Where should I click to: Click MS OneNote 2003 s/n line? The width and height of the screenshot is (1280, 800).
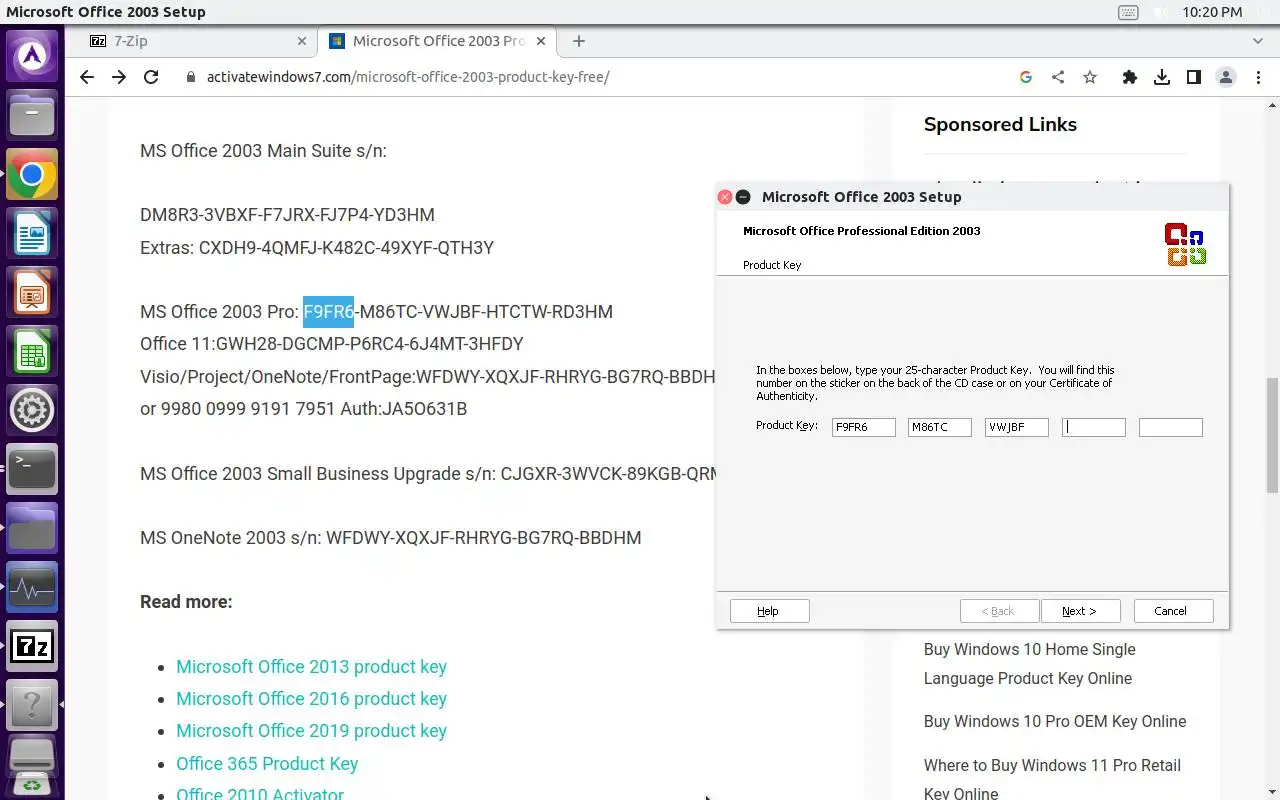pyautogui.click(x=391, y=538)
